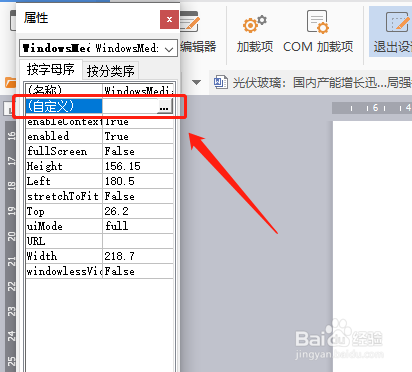Click the orange folder icon
The width and height of the screenshot is (412, 372).
coord(10,82)
